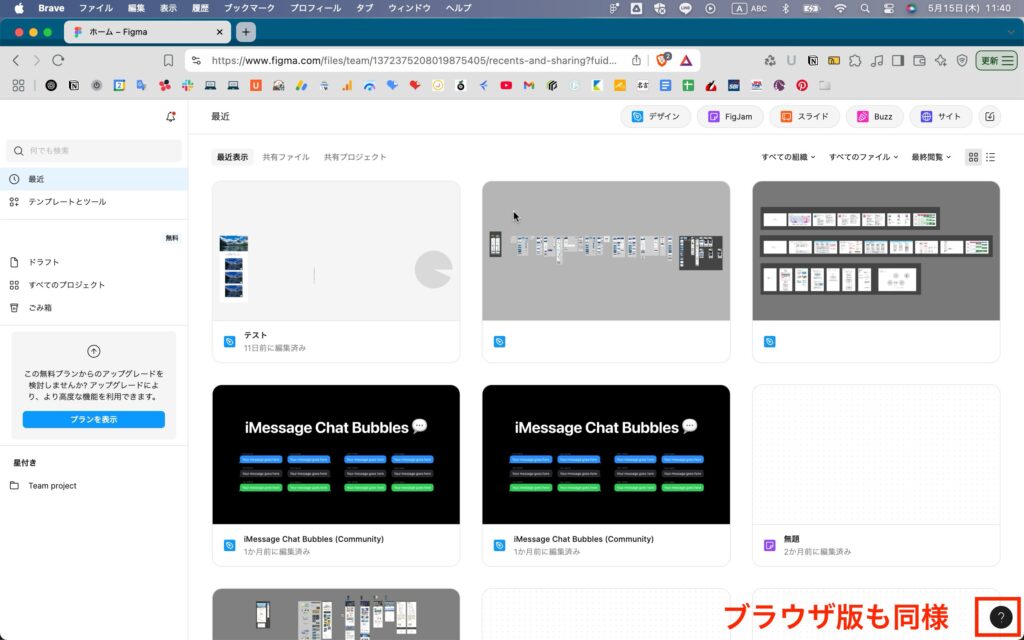Create a new Design file (デザイン)
Image resolution: width=1024 pixels, height=640 pixels.
[x=655, y=116]
